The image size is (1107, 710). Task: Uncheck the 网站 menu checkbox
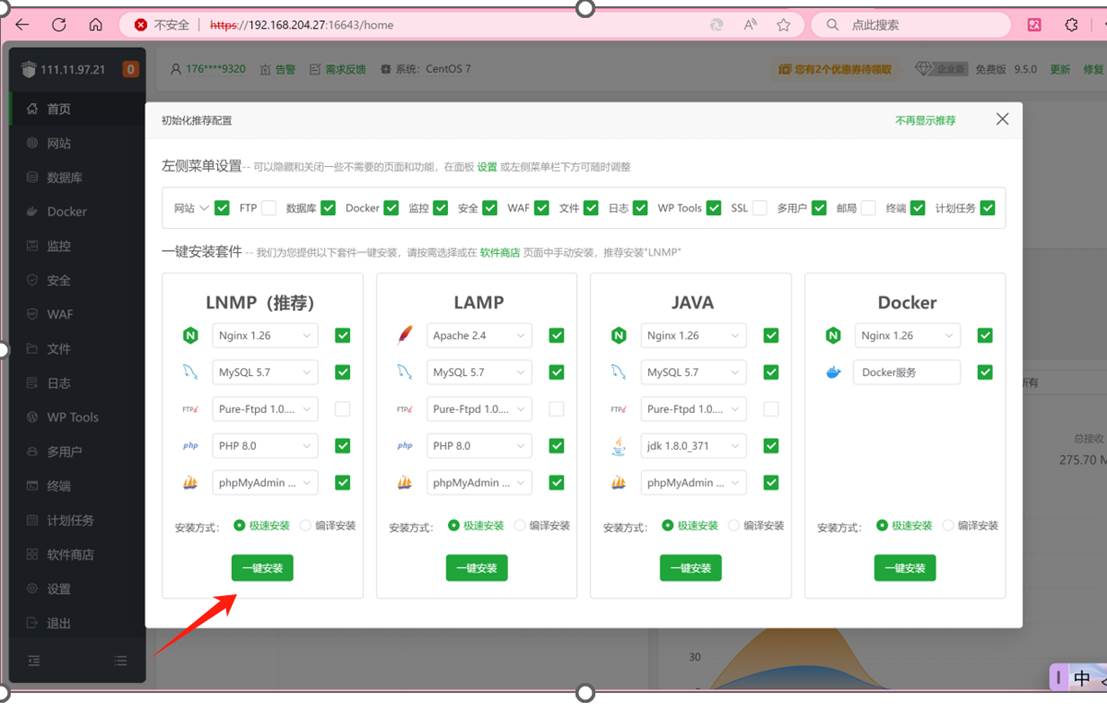coord(222,207)
